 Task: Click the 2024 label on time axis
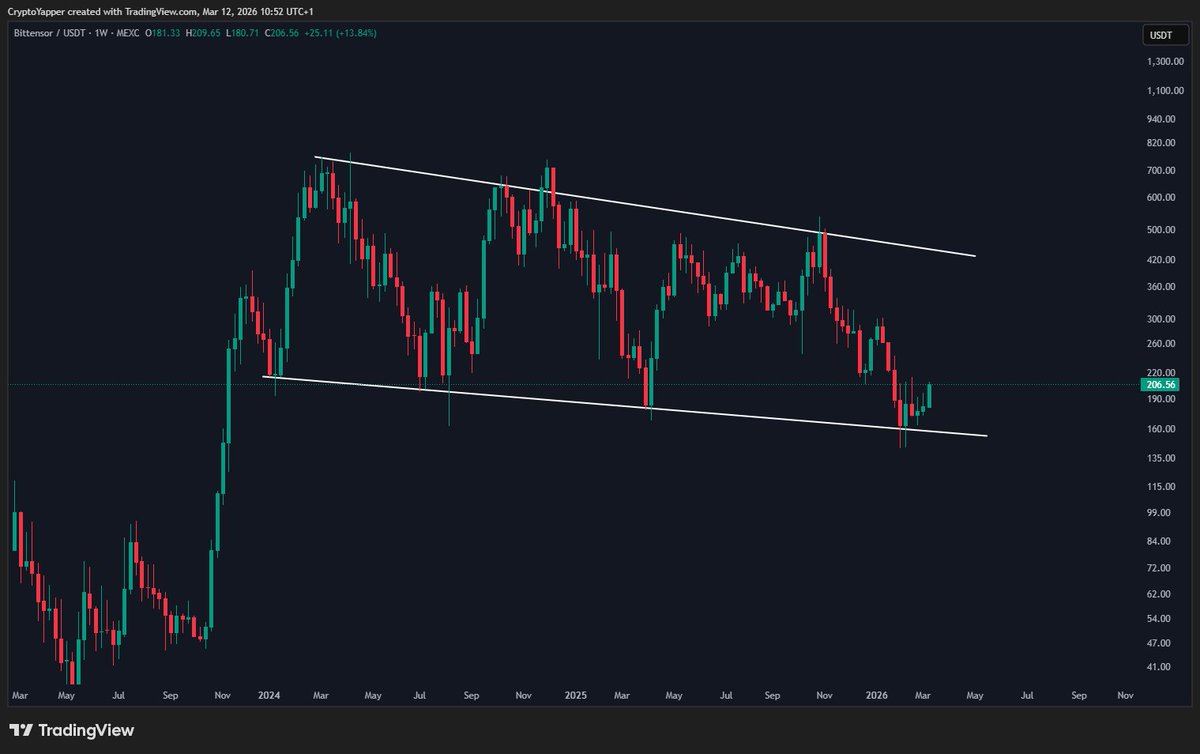click(267, 694)
